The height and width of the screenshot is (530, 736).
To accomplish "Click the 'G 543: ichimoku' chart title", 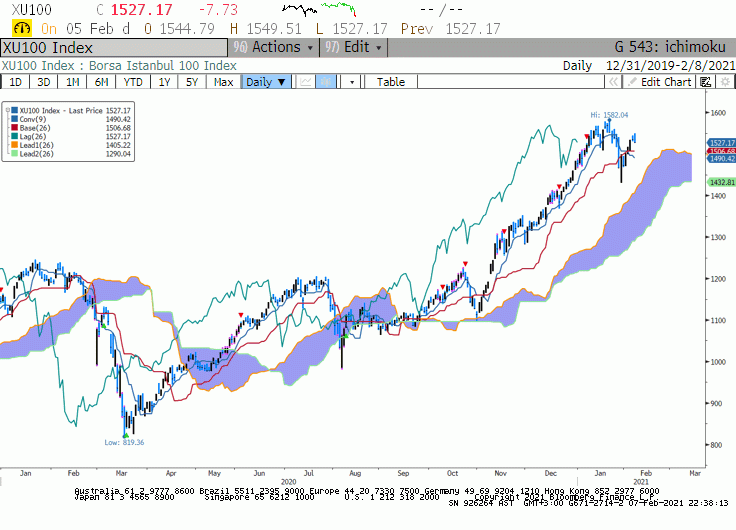I will 670,47.
